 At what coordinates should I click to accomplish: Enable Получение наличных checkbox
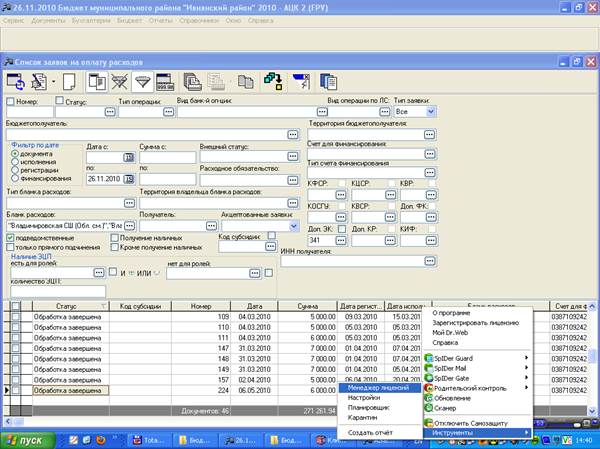tap(114, 238)
